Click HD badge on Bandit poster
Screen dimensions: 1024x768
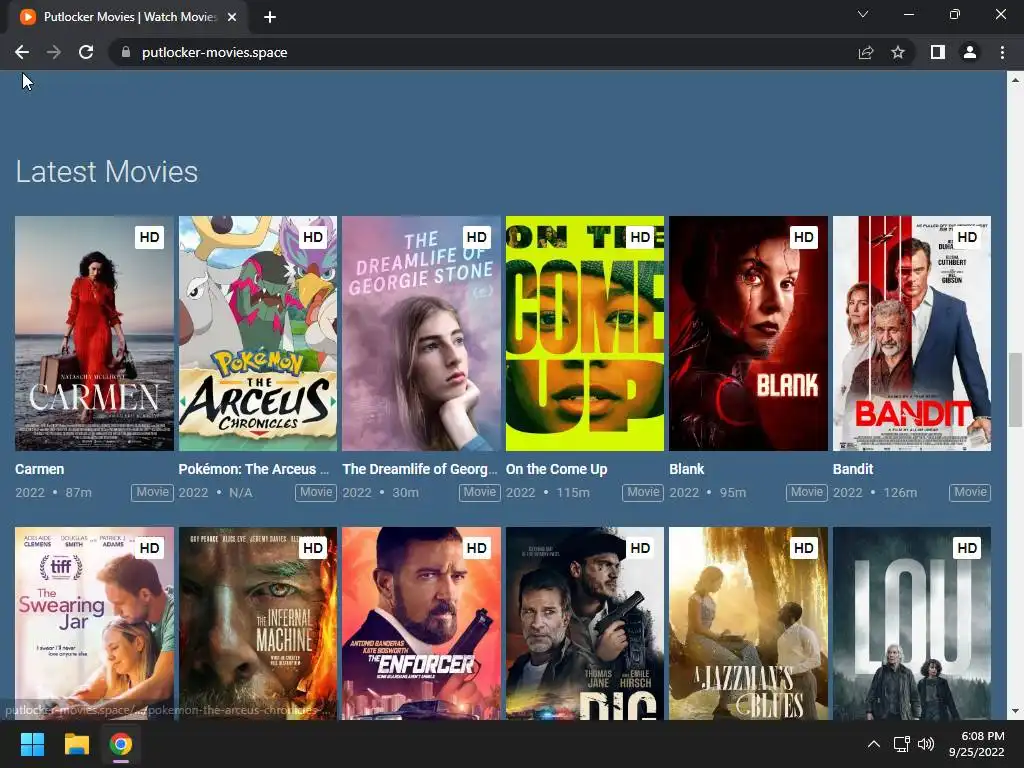pos(967,237)
